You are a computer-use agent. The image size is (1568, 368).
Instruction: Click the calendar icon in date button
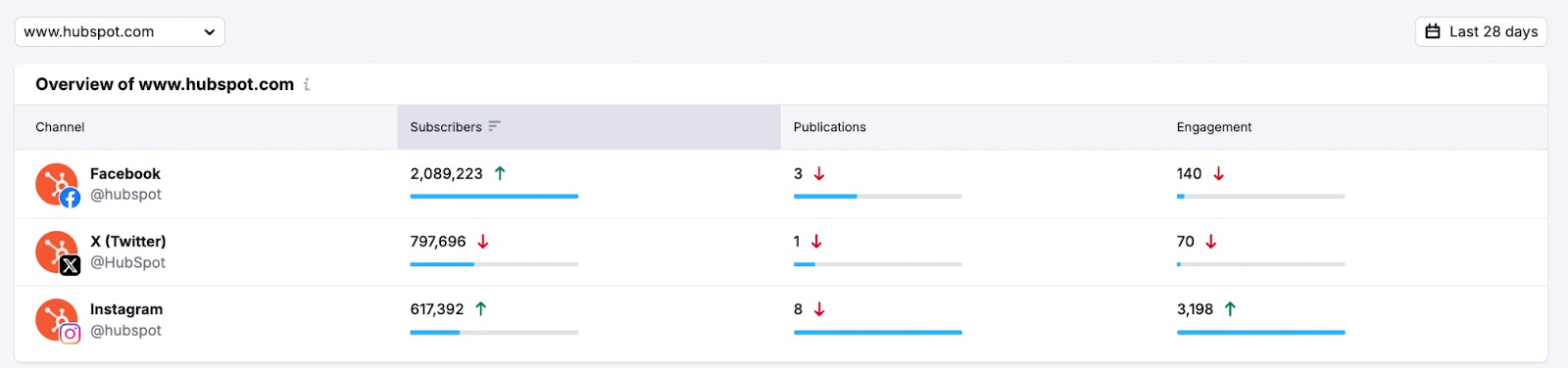point(1433,31)
